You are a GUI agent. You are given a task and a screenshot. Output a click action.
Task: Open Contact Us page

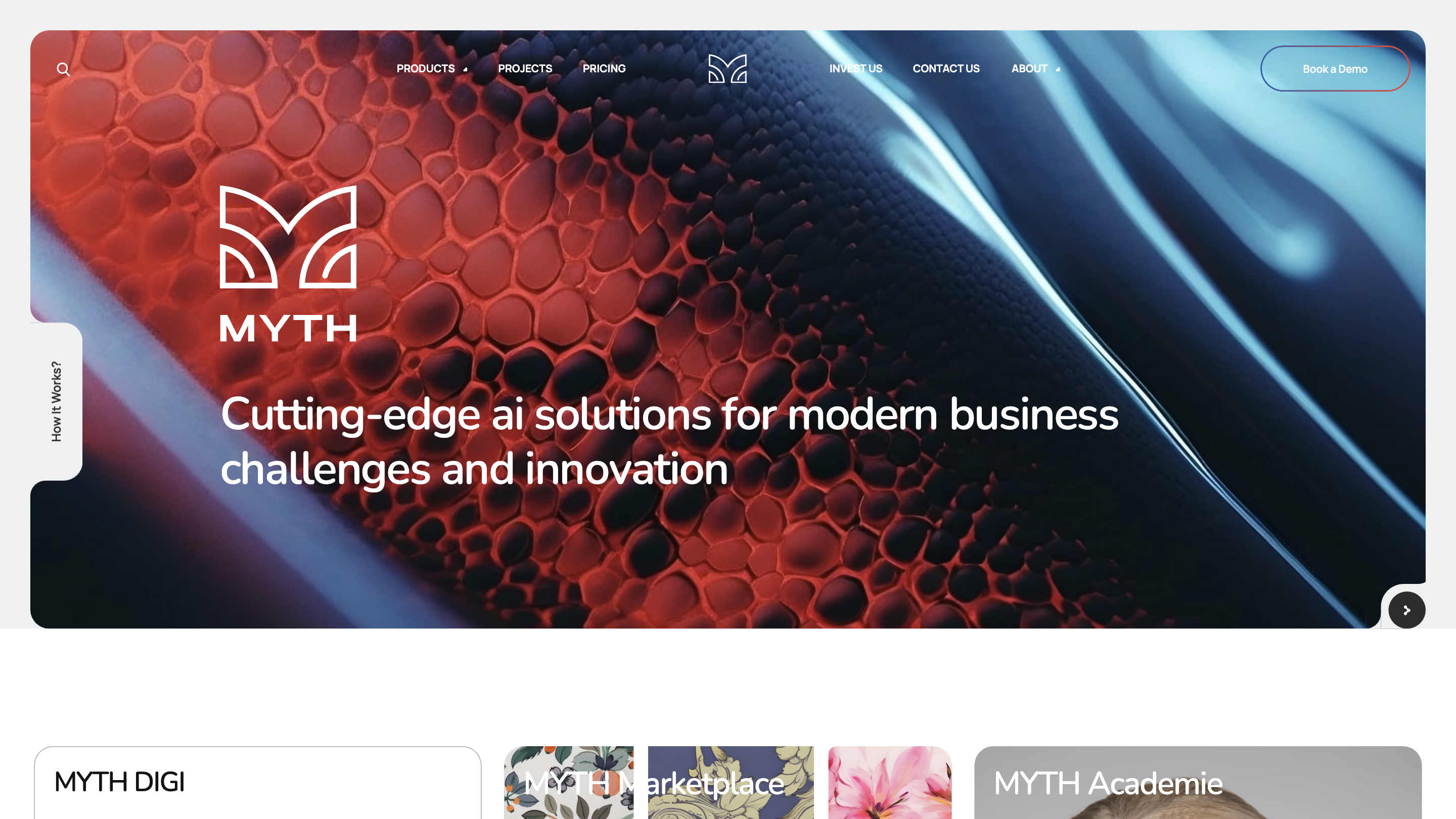[x=946, y=68]
